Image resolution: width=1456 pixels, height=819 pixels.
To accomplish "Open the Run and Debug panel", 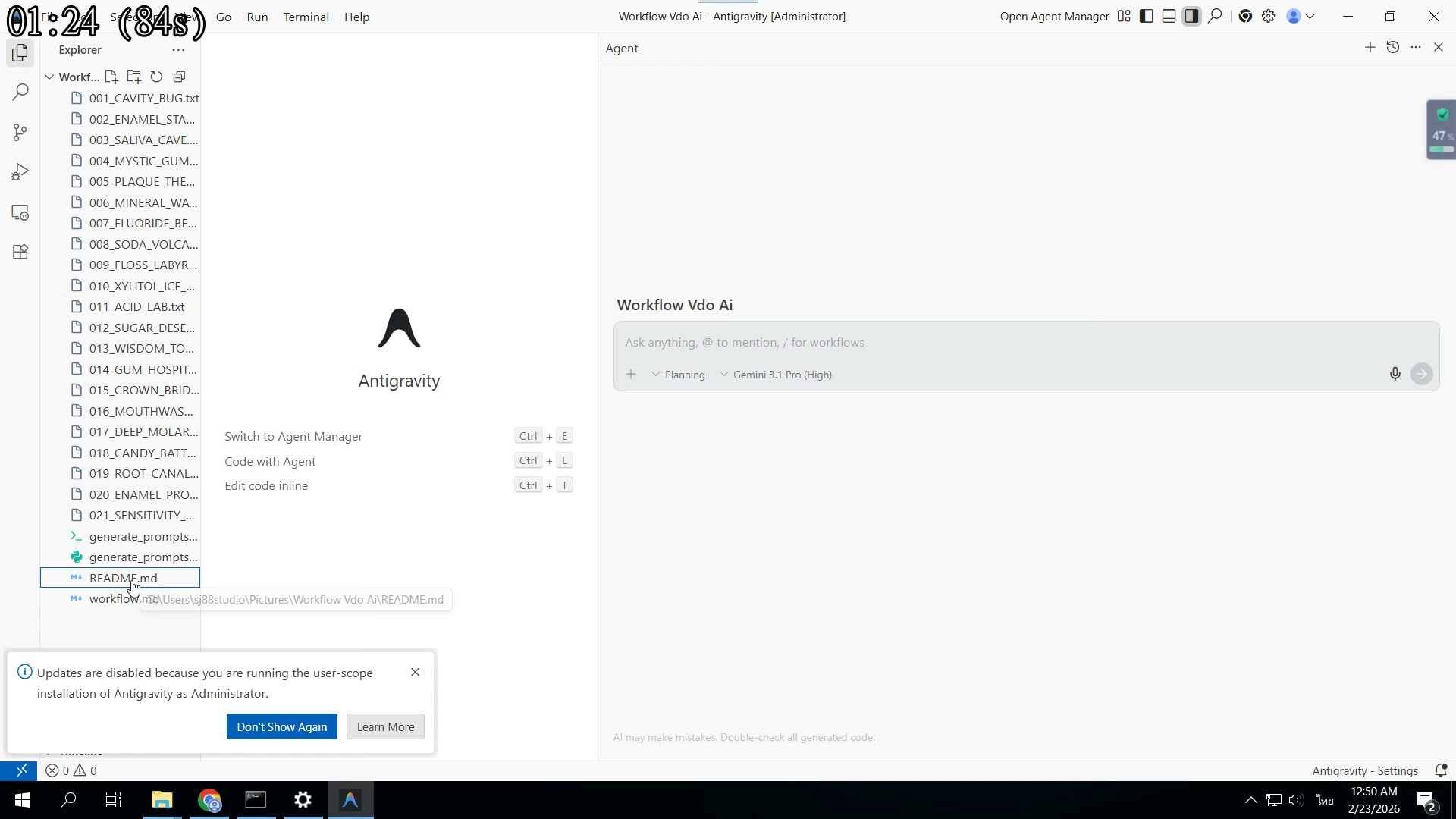I will click(20, 171).
